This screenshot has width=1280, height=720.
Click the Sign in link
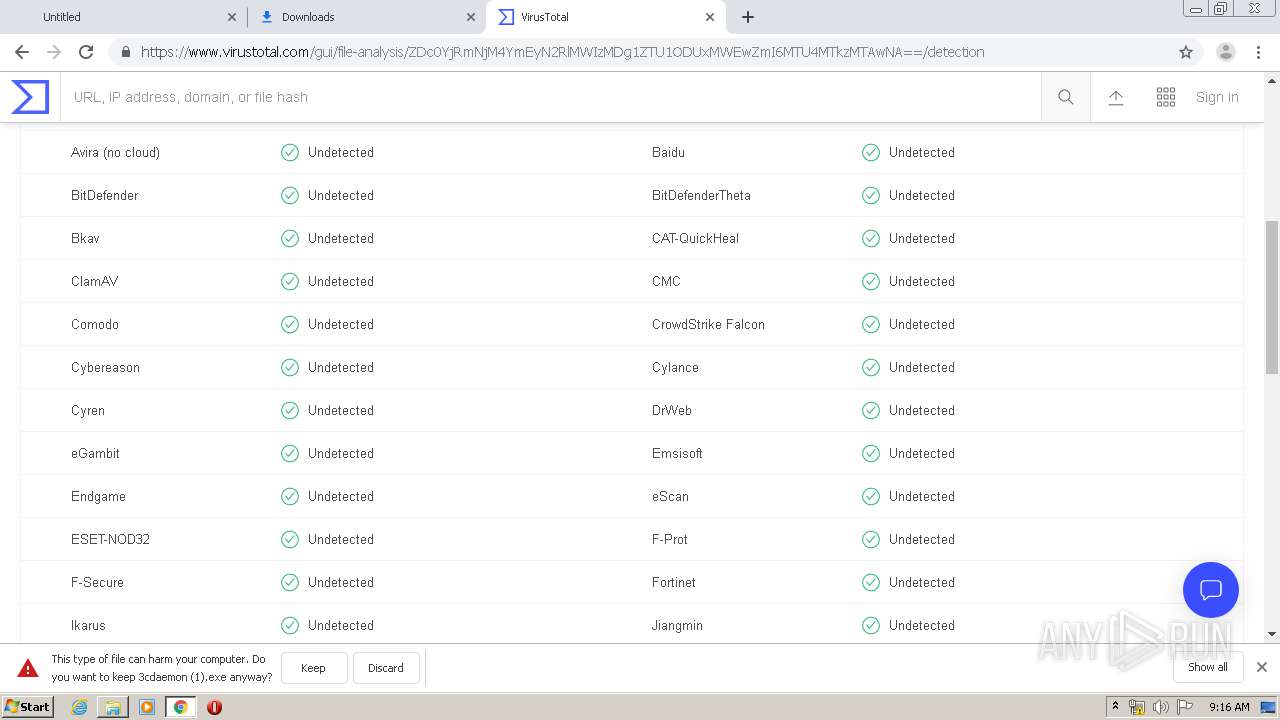click(1217, 97)
